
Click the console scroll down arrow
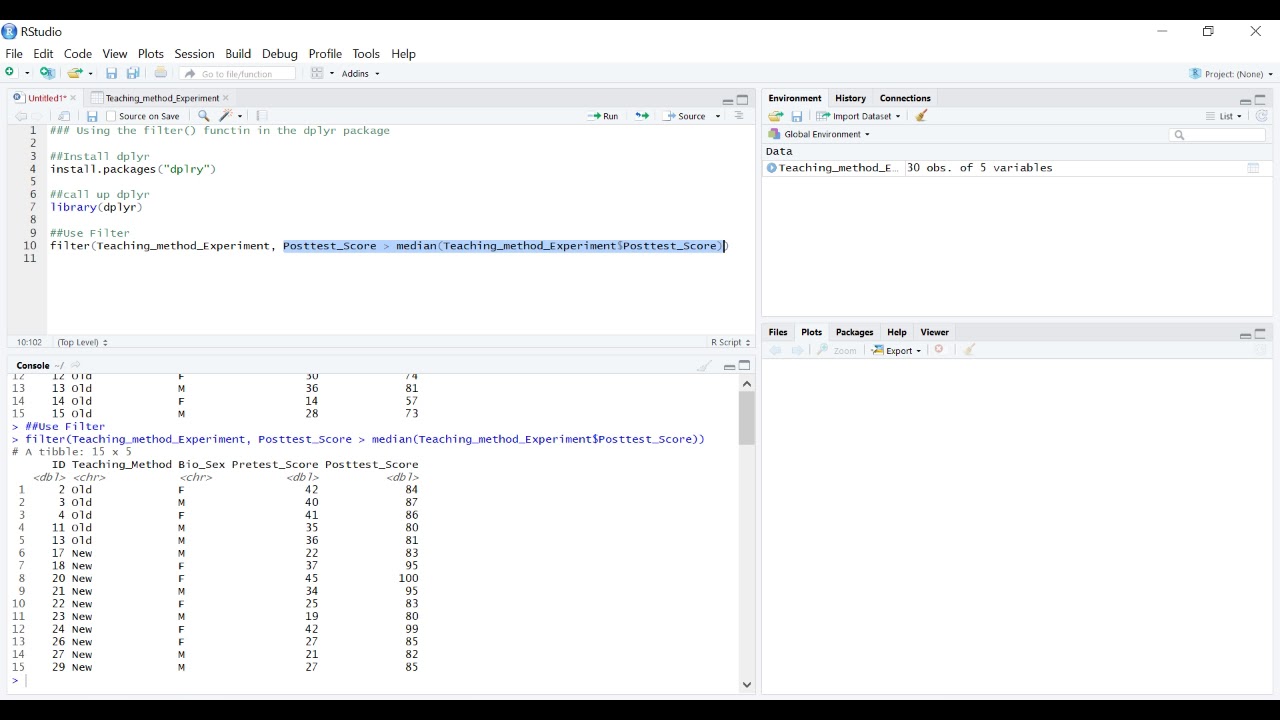pyautogui.click(x=747, y=685)
